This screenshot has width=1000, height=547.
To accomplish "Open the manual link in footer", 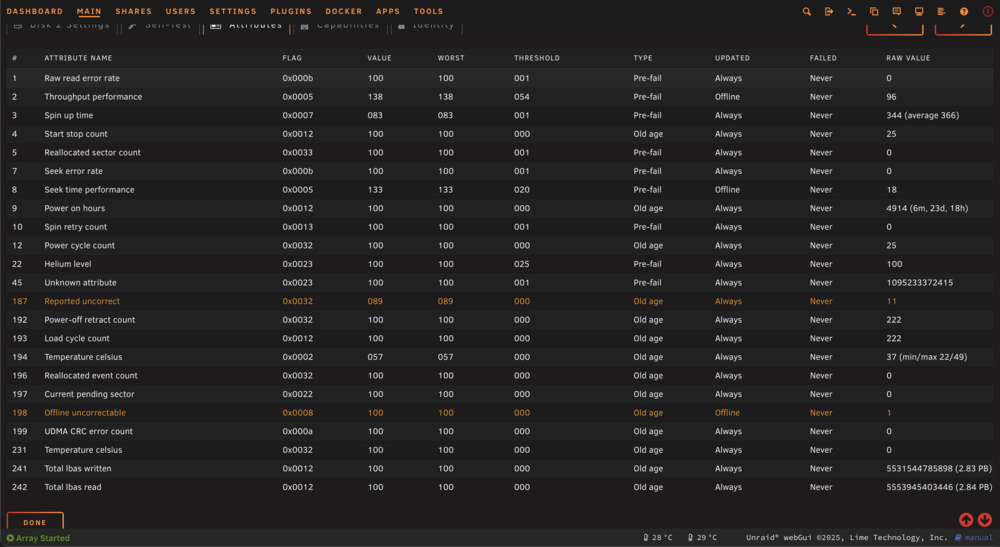I will tap(974, 537).
